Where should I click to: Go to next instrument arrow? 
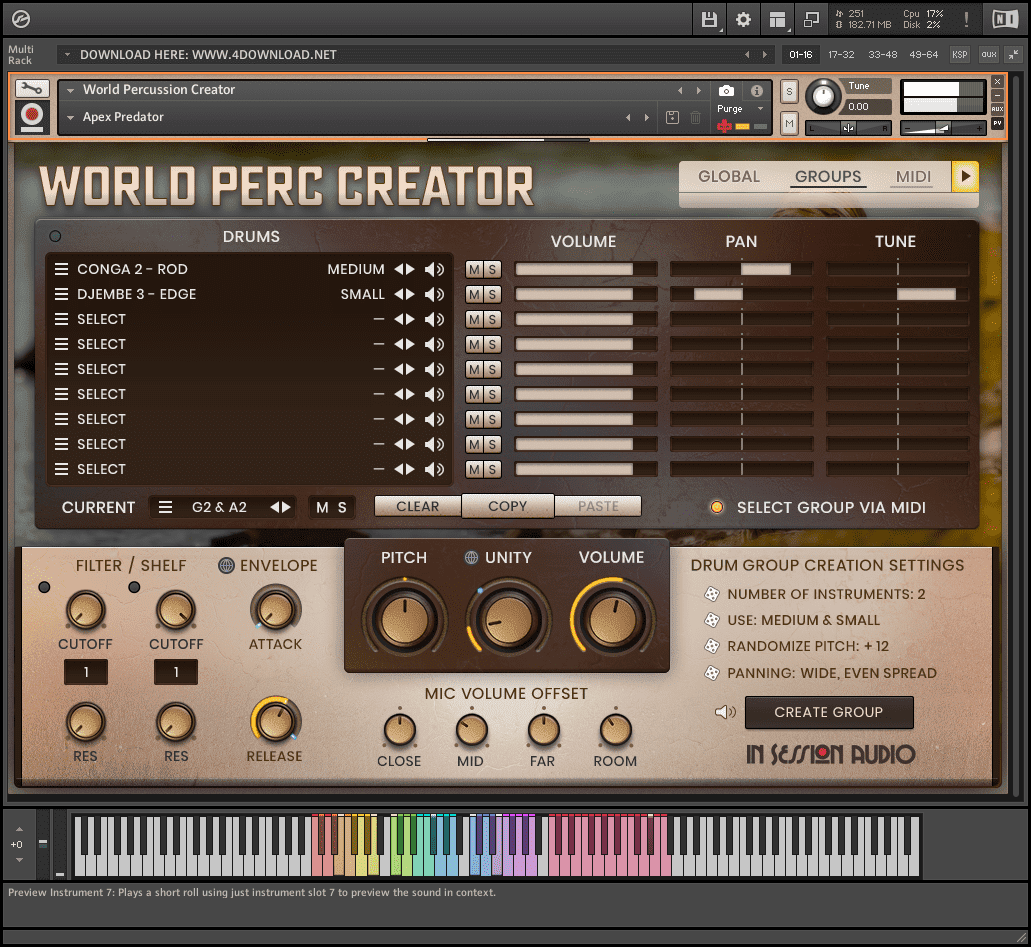(698, 91)
